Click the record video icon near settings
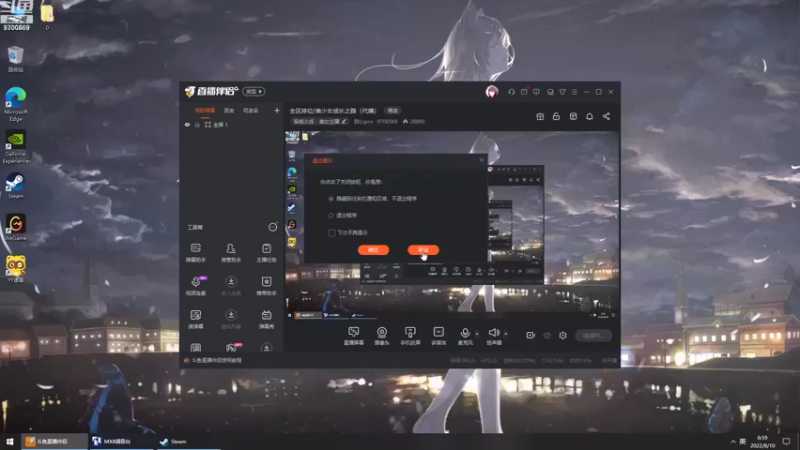Image resolution: width=800 pixels, height=450 pixels. point(531,335)
